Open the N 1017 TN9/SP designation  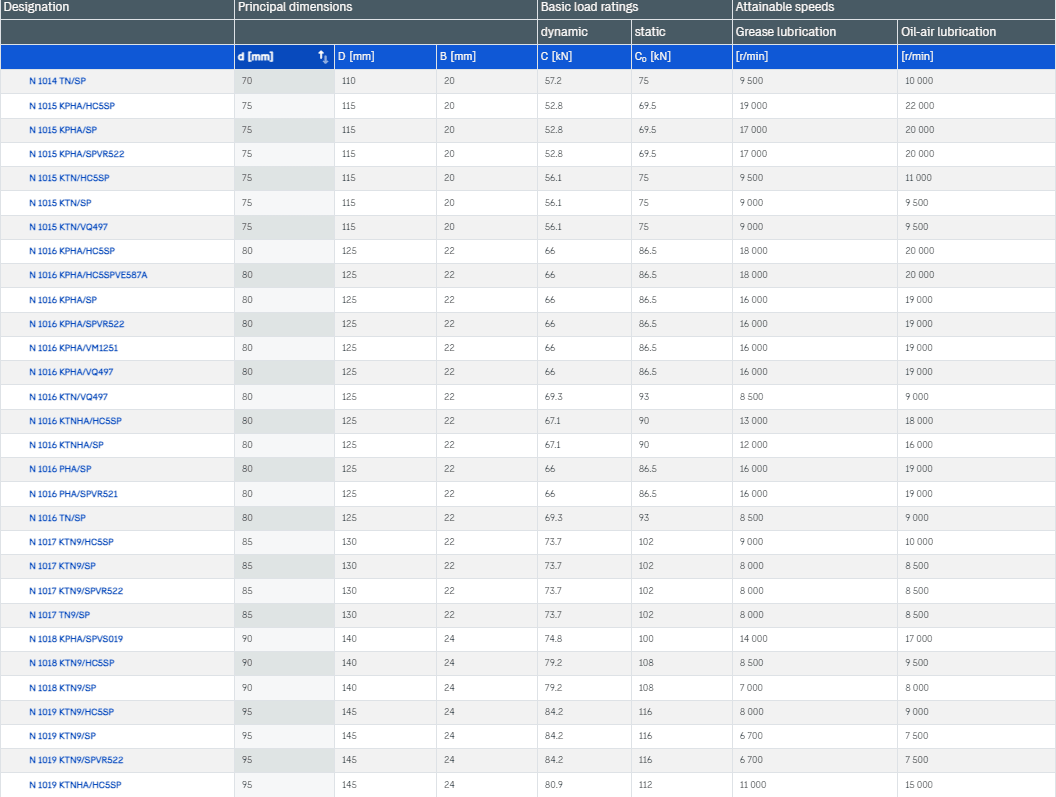point(59,615)
